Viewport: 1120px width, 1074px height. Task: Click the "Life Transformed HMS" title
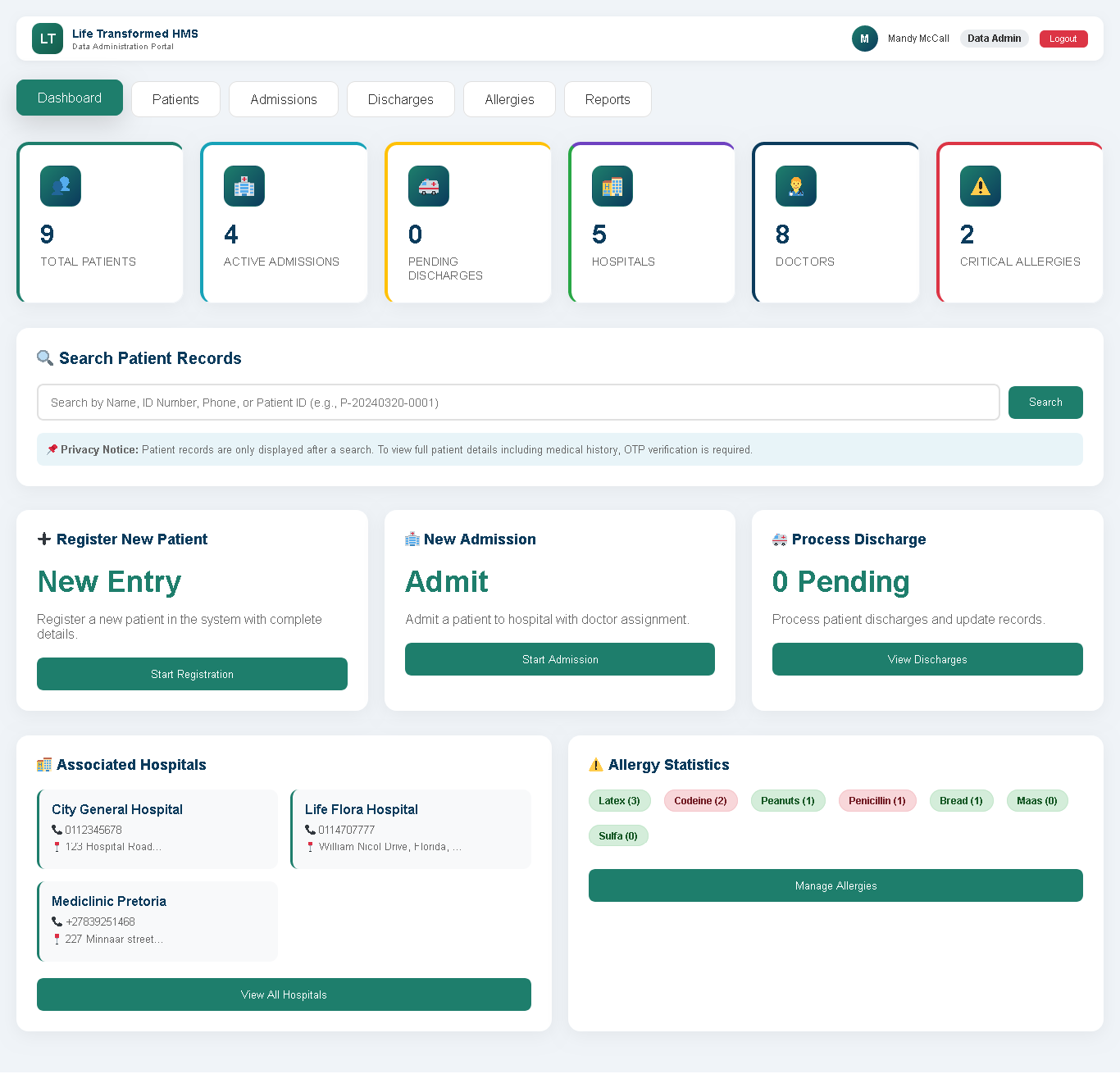pyautogui.click(x=135, y=34)
